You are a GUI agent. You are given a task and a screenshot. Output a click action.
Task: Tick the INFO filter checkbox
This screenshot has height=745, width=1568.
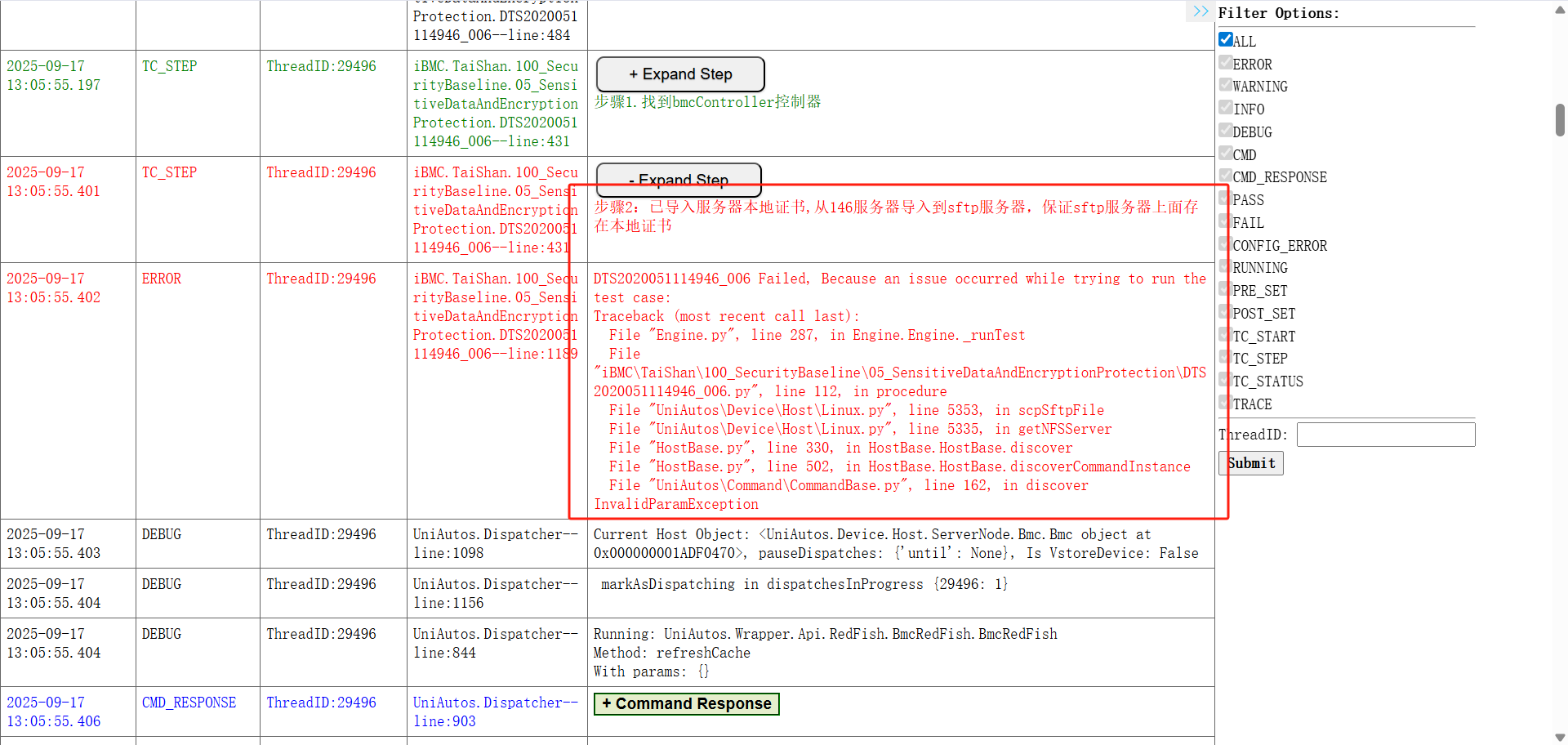1225,108
